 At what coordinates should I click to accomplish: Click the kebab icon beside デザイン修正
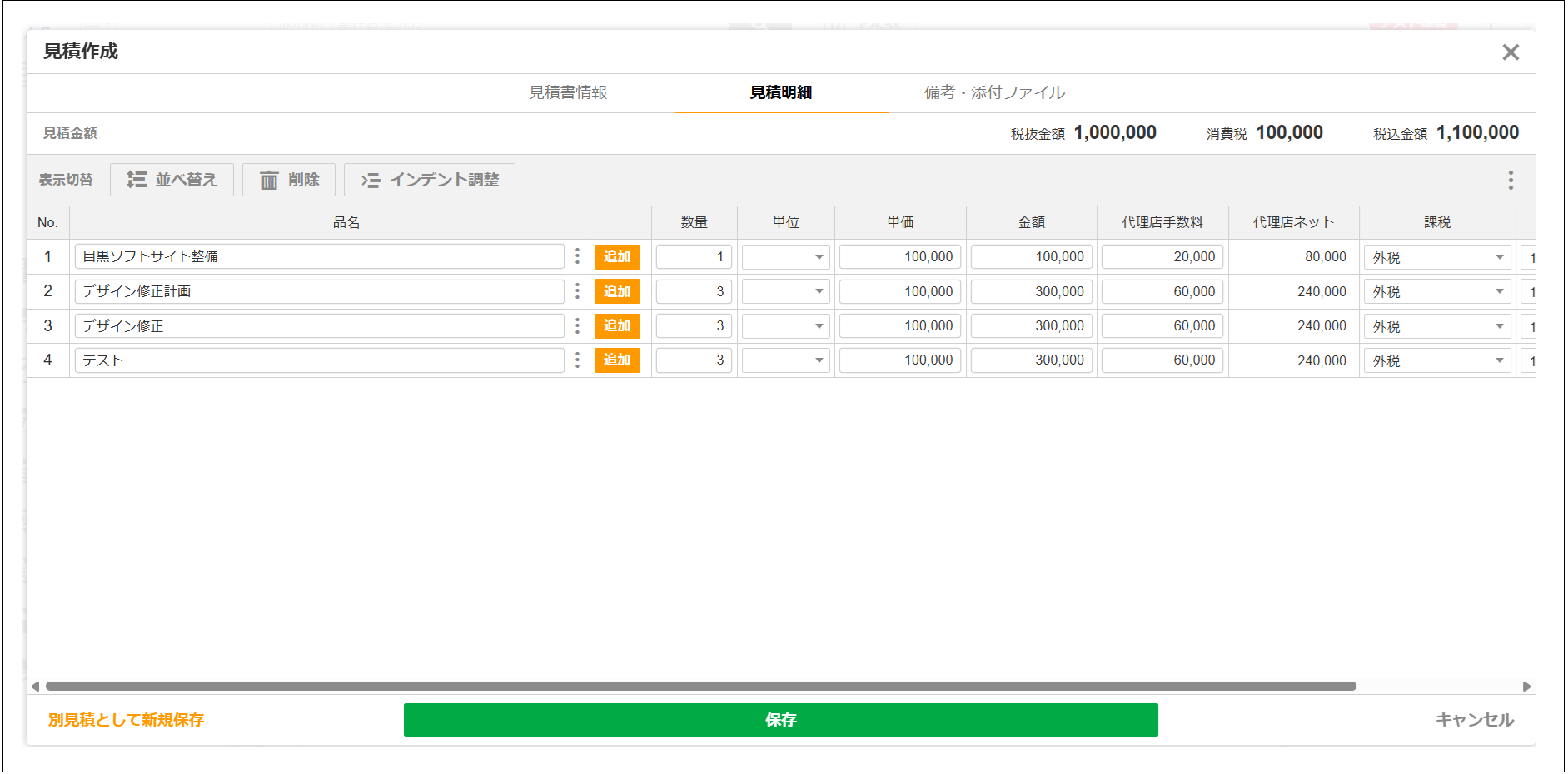578,325
